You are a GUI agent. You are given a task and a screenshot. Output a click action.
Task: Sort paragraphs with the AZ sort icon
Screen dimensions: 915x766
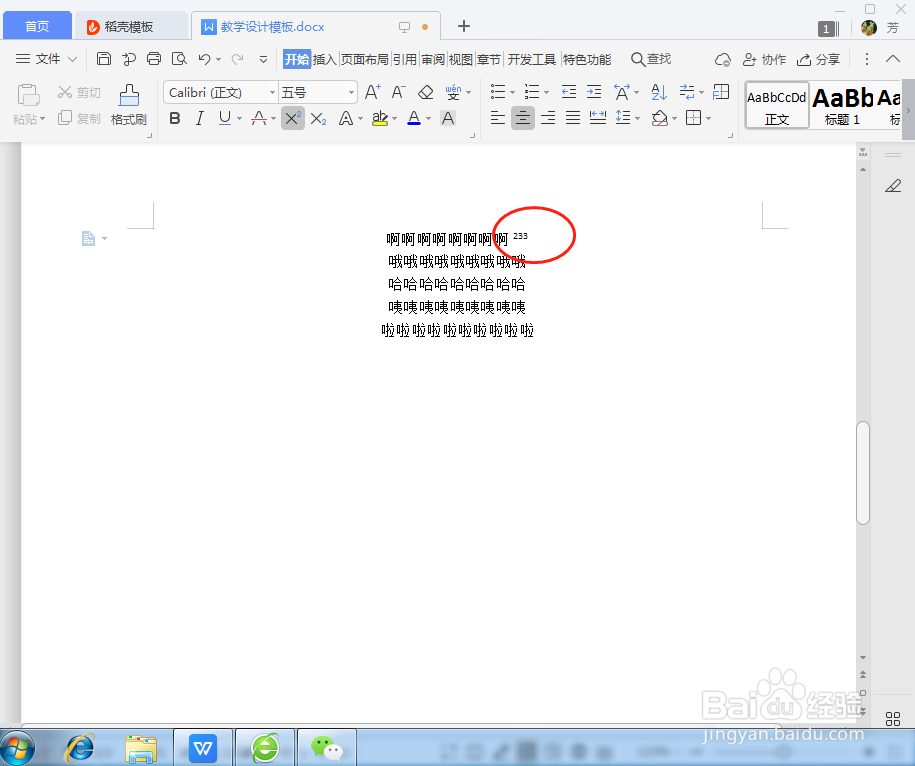click(659, 91)
